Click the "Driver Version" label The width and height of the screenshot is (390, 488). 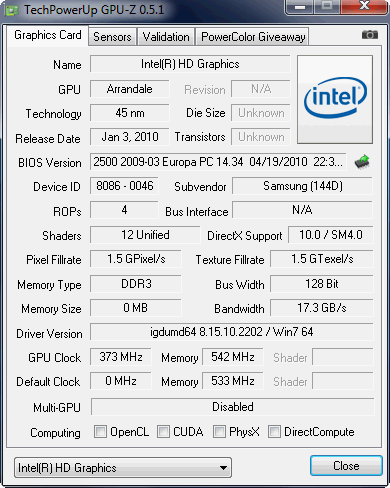tap(49, 334)
